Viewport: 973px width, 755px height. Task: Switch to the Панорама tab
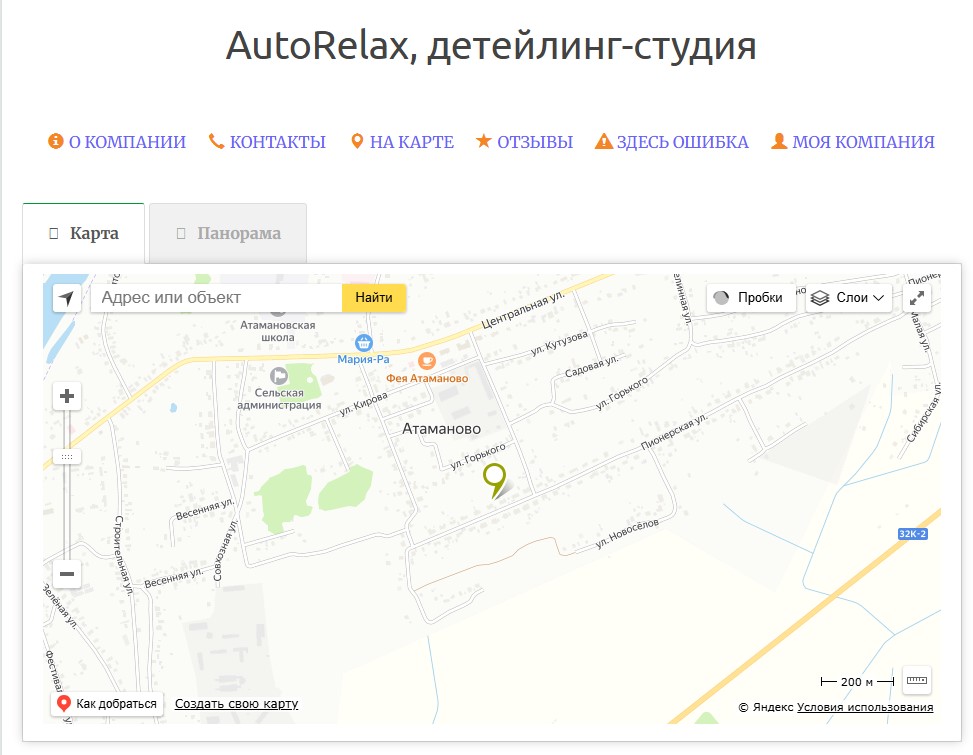click(x=228, y=233)
